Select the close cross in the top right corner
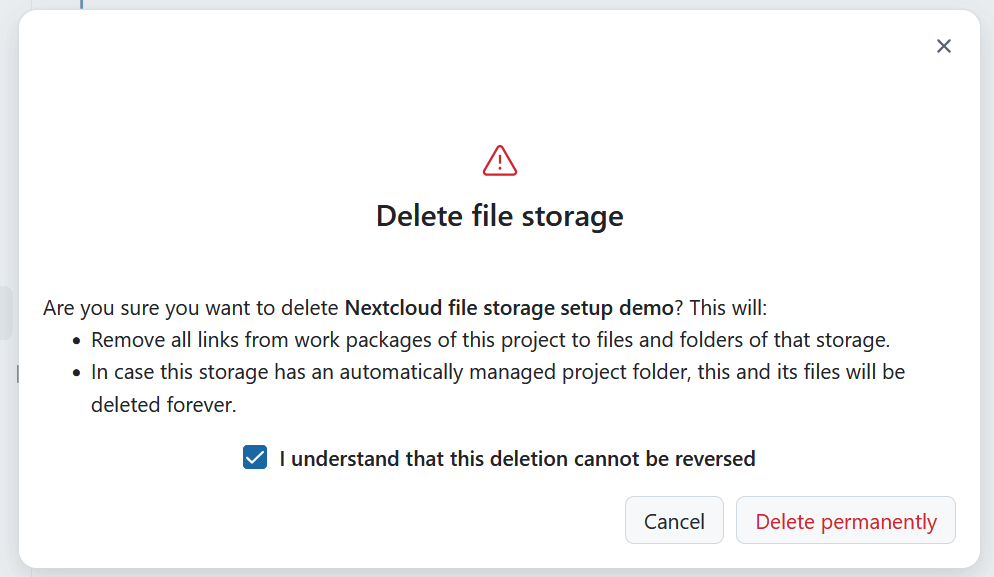 [x=943, y=45]
